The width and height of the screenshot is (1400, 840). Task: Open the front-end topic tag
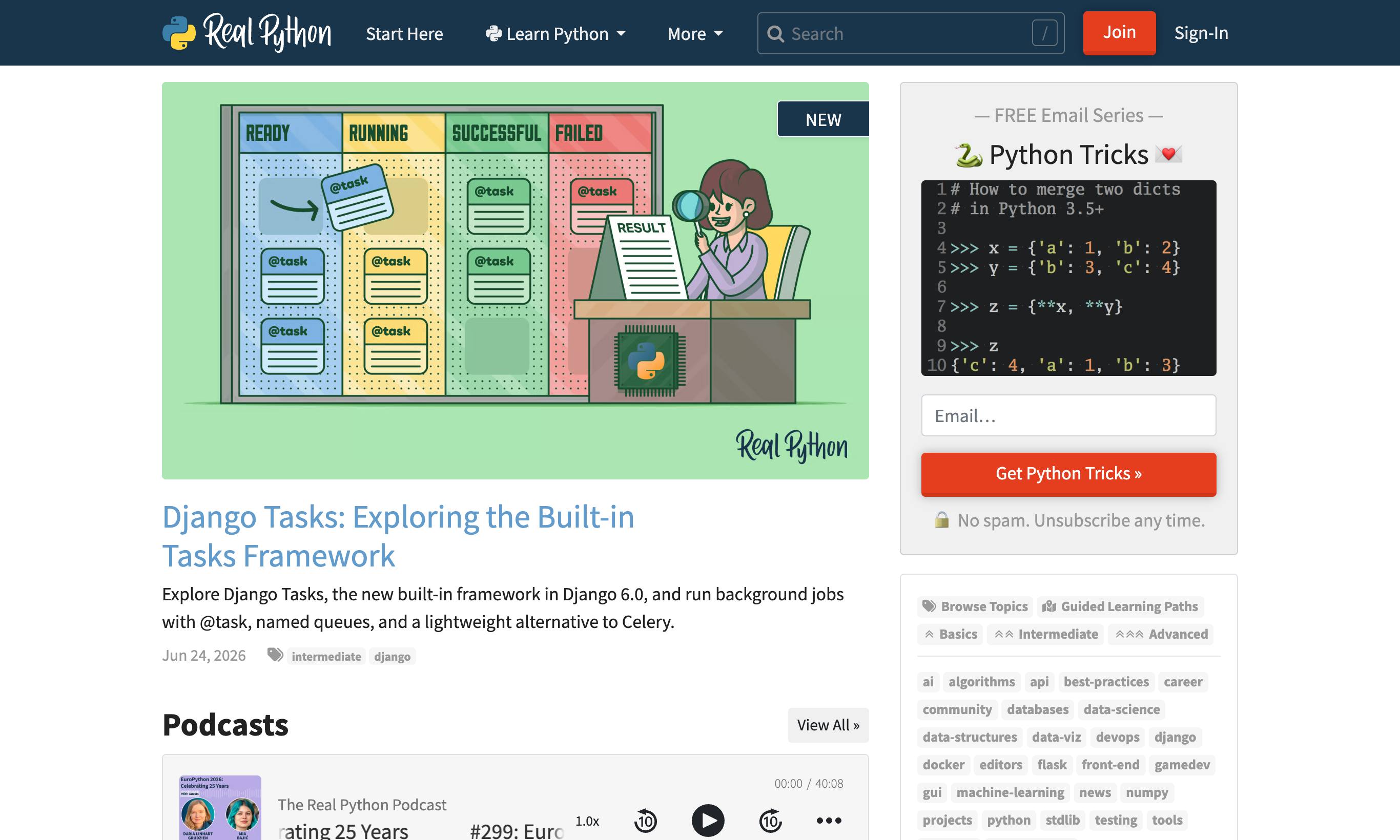pyautogui.click(x=1110, y=765)
